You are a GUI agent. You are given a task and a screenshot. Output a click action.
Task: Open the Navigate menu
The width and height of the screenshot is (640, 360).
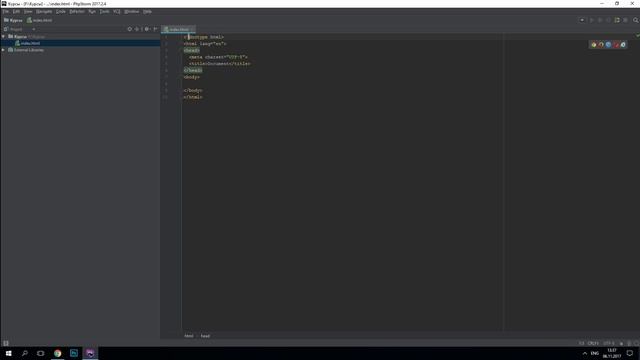tap(44, 11)
